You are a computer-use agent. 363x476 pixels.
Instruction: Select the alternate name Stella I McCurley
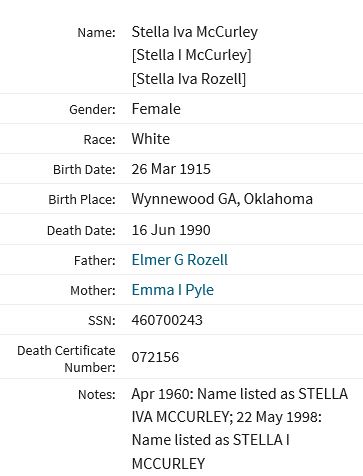point(192,55)
